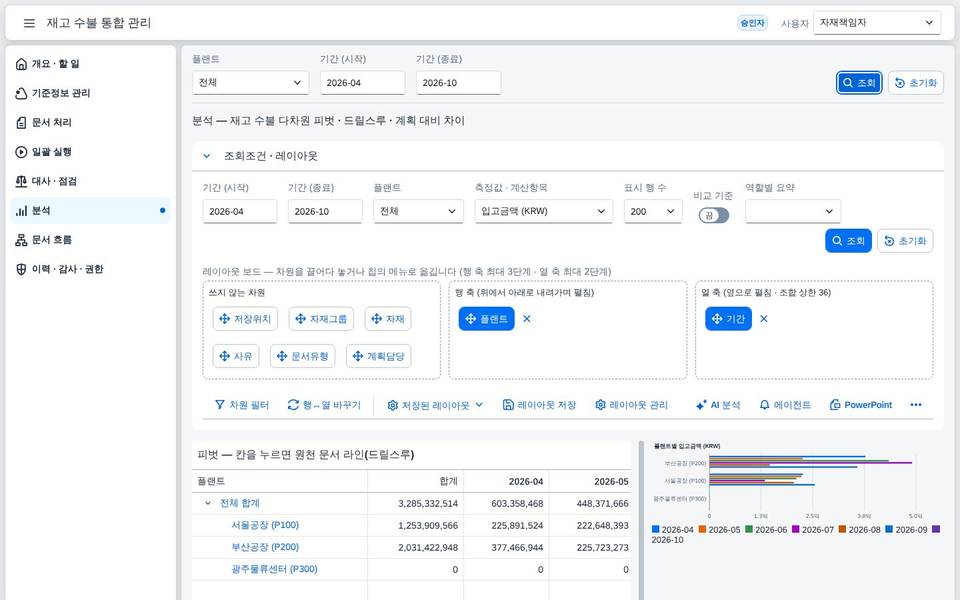Click top 기간 (종료) field 2026-10
960x600 pixels.
[x=459, y=83]
